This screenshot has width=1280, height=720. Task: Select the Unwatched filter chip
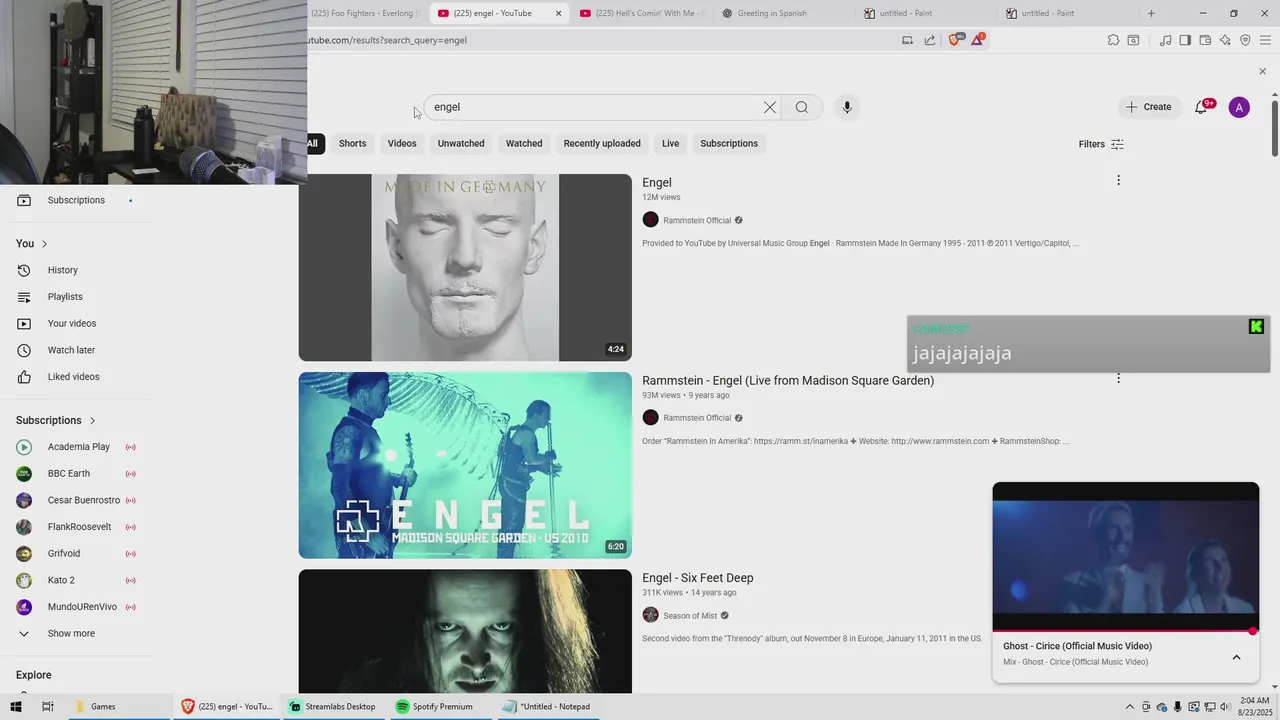click(461, 143)
